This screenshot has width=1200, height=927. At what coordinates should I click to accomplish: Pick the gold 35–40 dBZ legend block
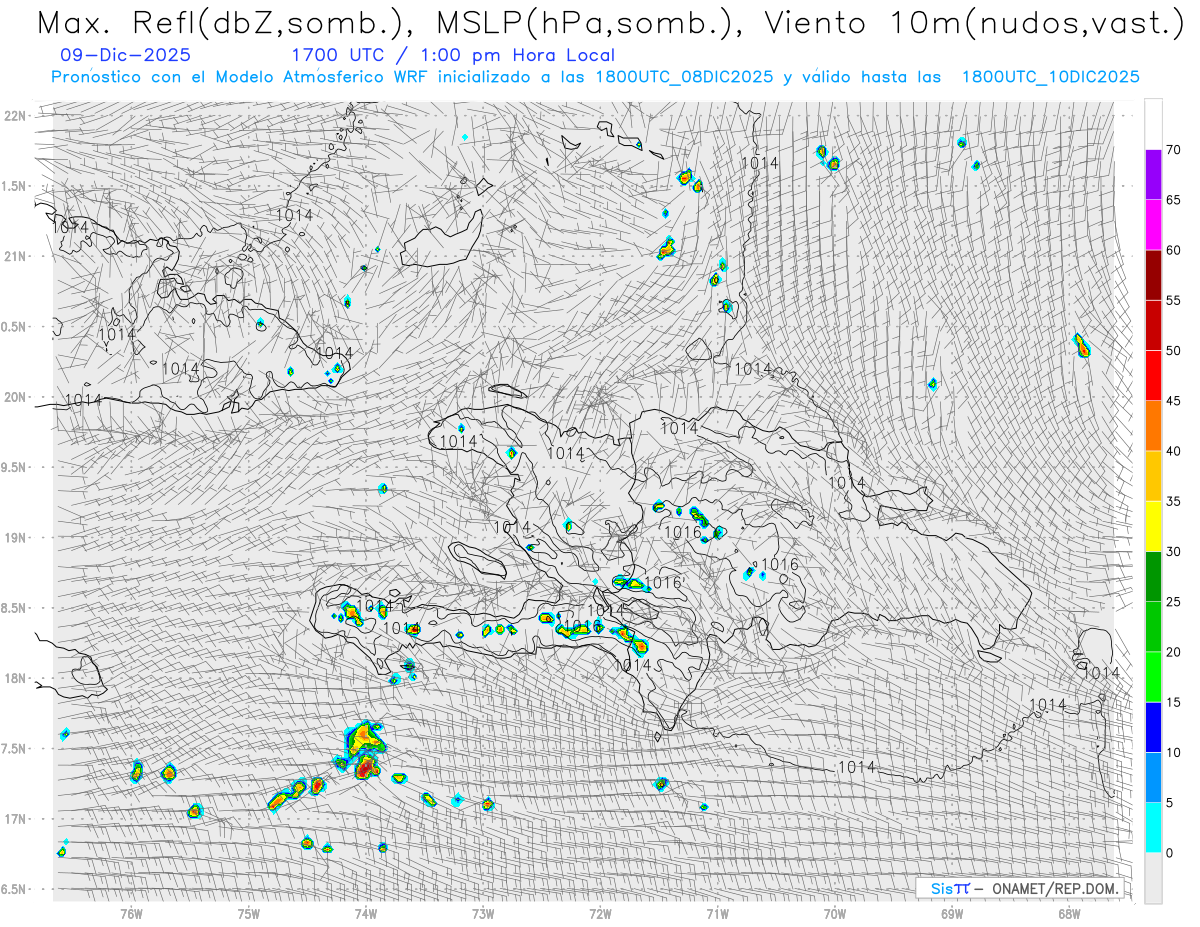pyautogui.click(x=1153, y=476)
